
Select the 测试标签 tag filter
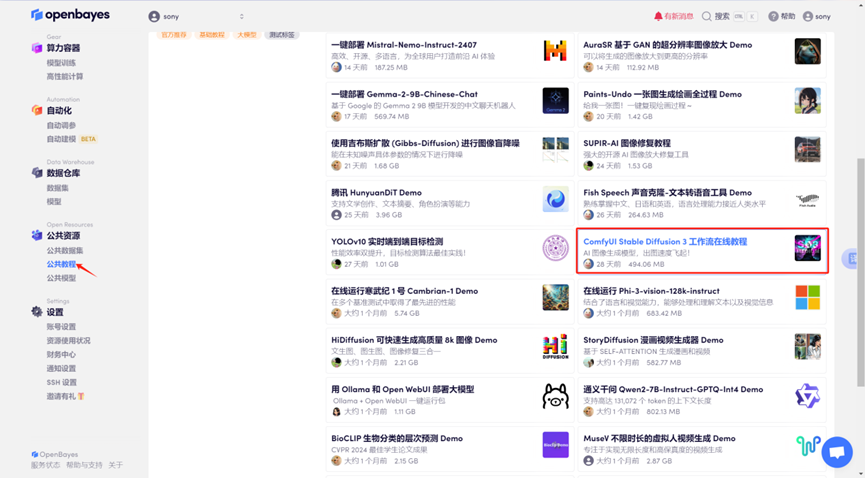282,35
